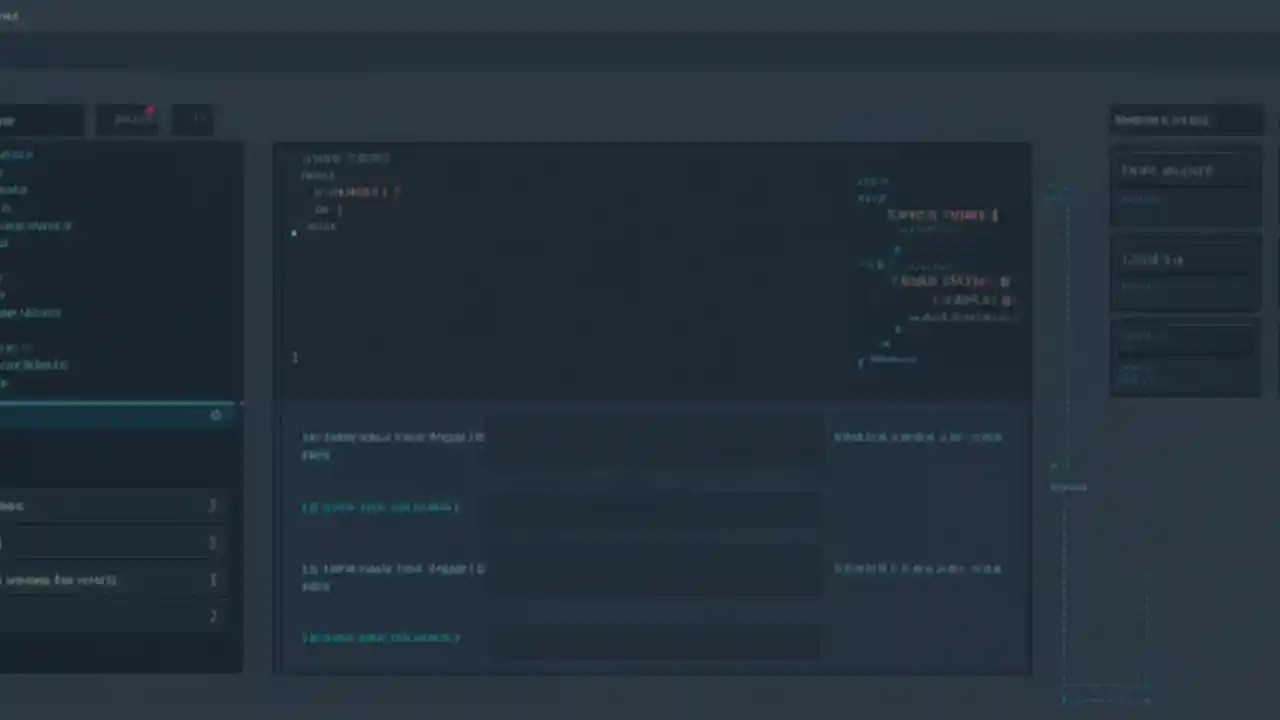Expand the bottom-most sidebar section
The image size is (1280, 720).
[x=213, y=615]
